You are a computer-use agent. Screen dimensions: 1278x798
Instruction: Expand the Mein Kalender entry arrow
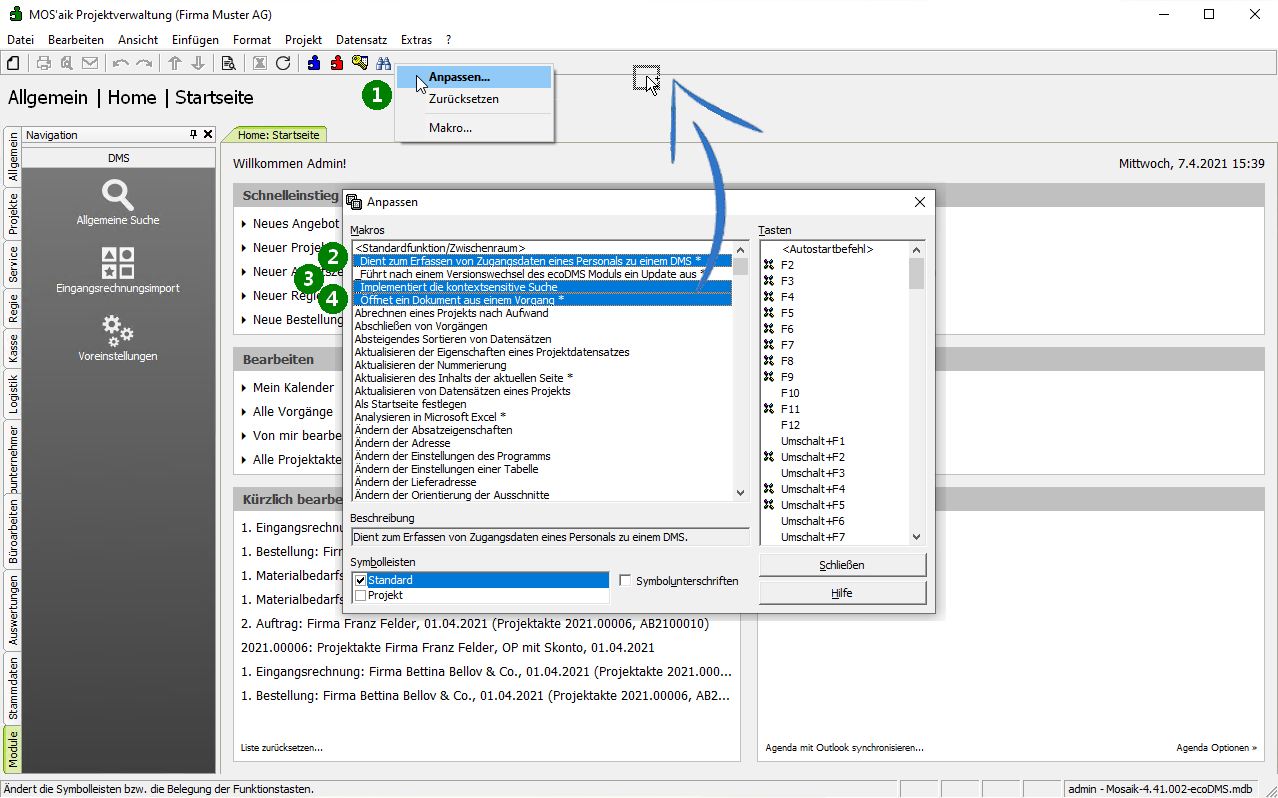coord(244,388)
